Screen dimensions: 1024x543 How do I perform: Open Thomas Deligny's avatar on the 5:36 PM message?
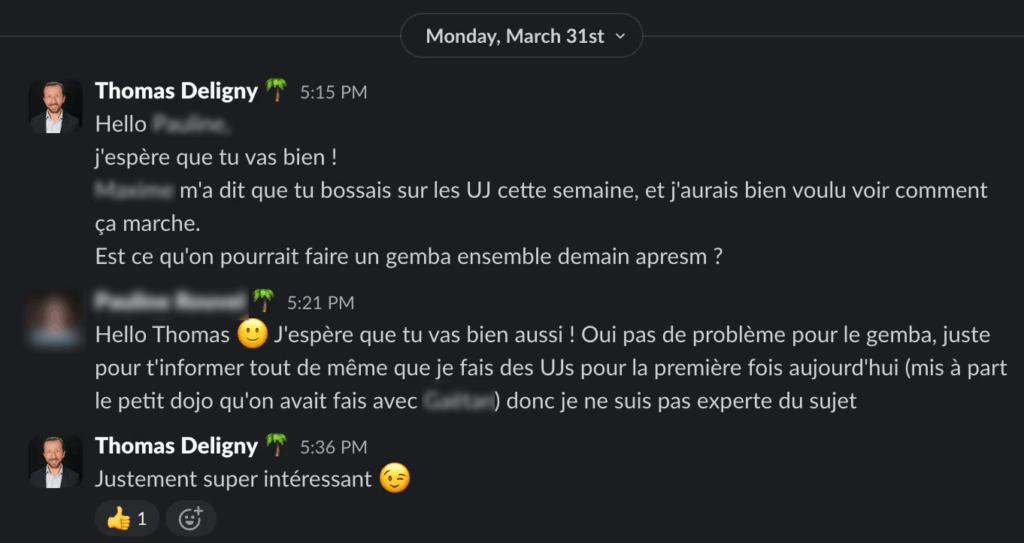pos(54,462)
